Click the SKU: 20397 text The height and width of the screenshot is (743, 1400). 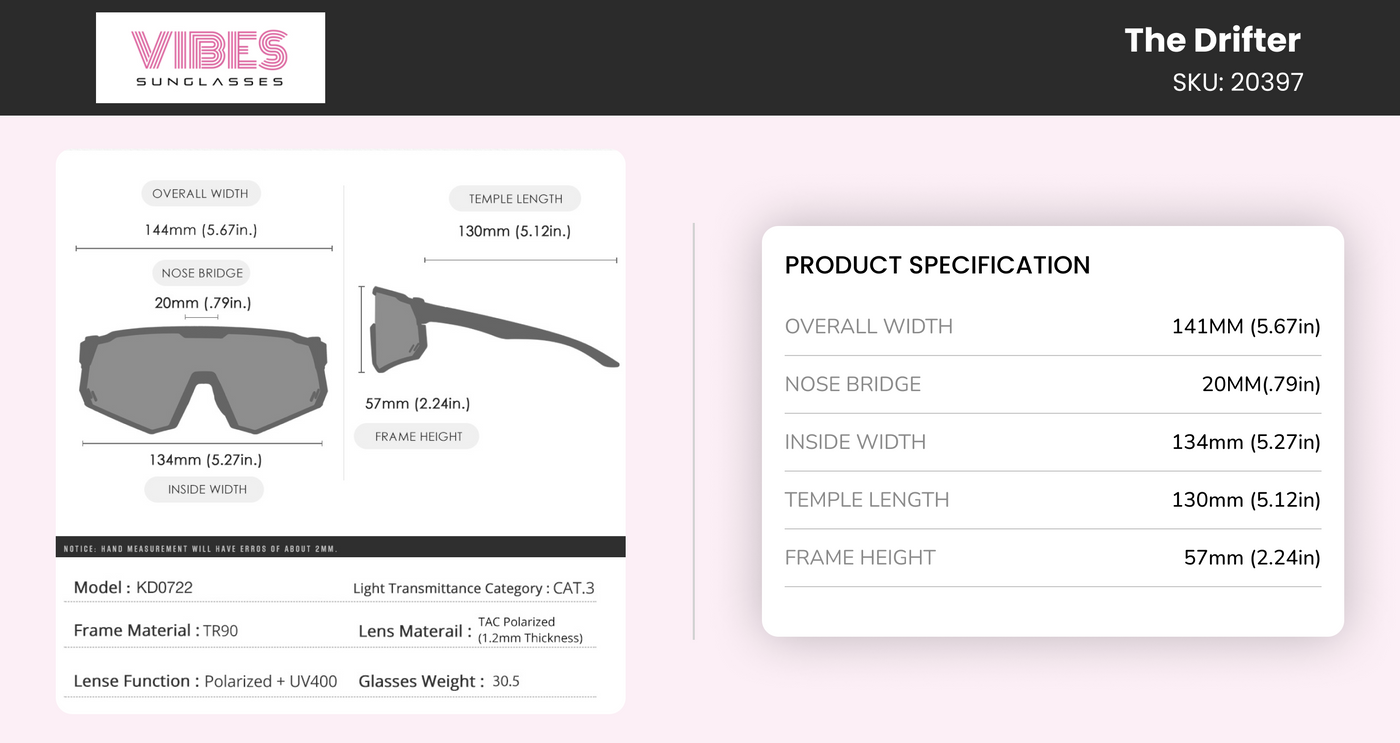pos(1238,82)
